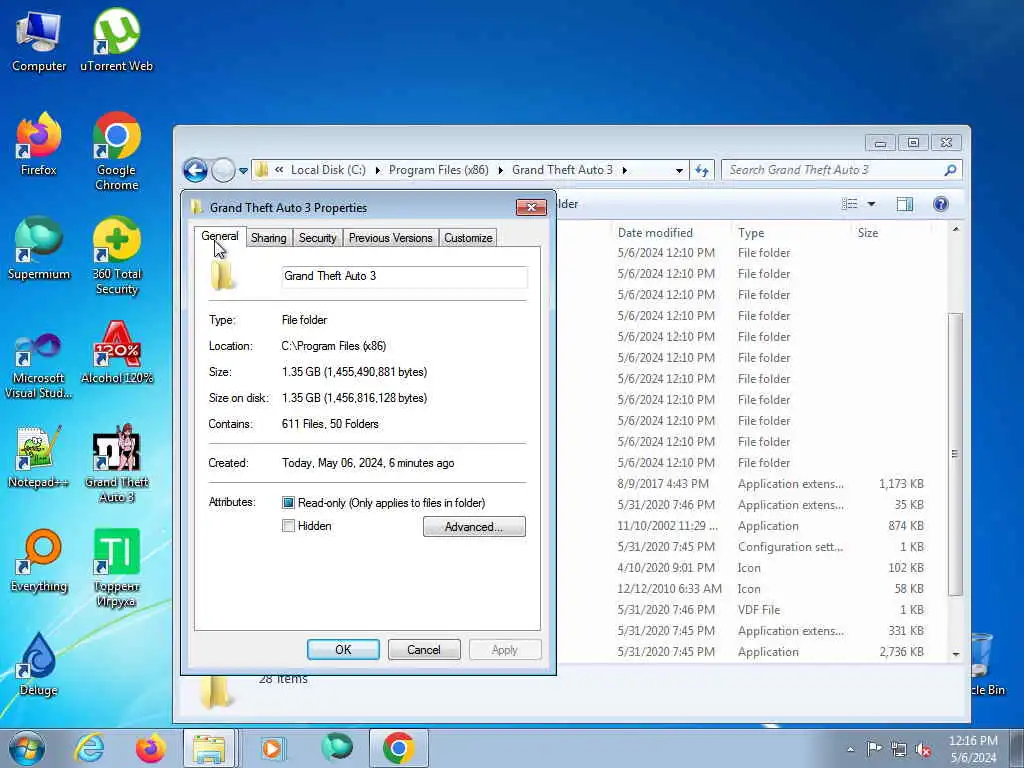This screenshot has width=1024, height=768.
Task: Open the Deluge desktop shortcut
Action: pyautogui.click(x=39, y=665)
